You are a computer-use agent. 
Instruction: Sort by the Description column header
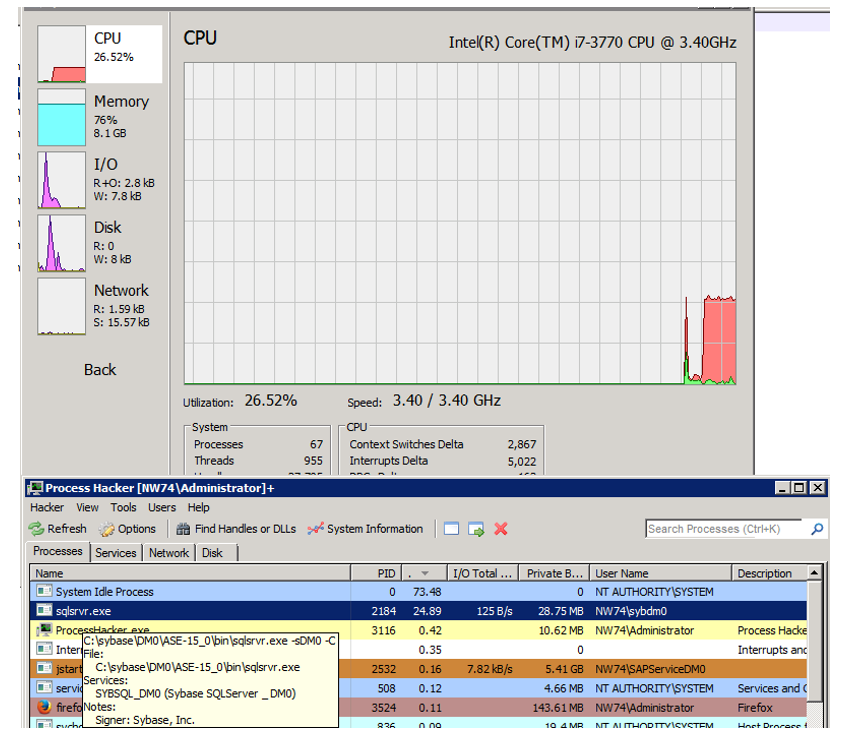pos(769,573)
